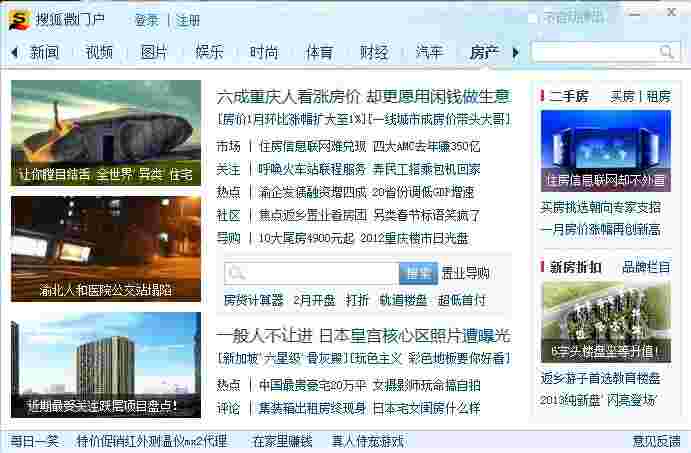Open the 房贷计算器 link
Screen dimensions: 691x453
[253, 300]
